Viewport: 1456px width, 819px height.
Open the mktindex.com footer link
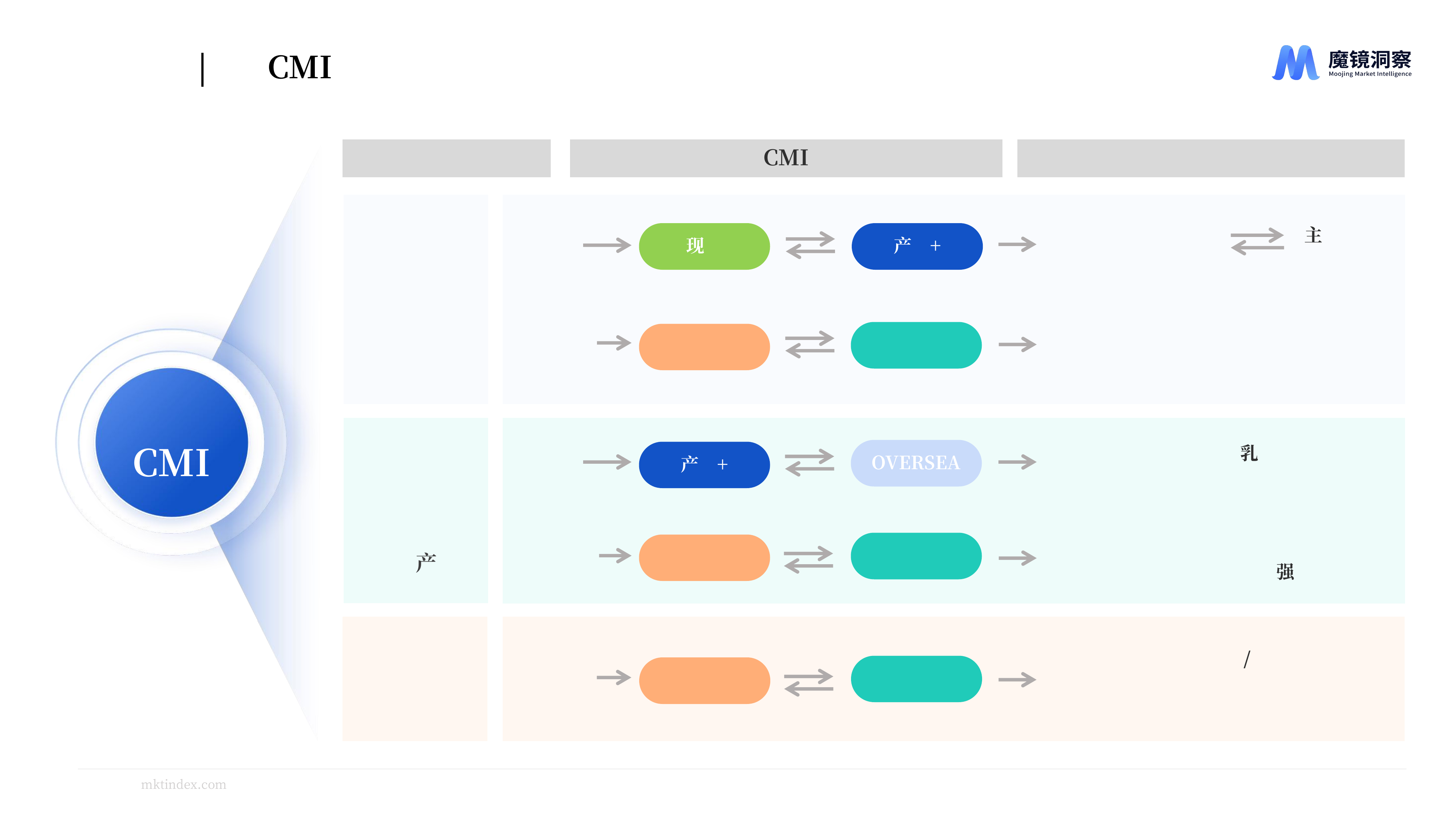coord(183,784)
